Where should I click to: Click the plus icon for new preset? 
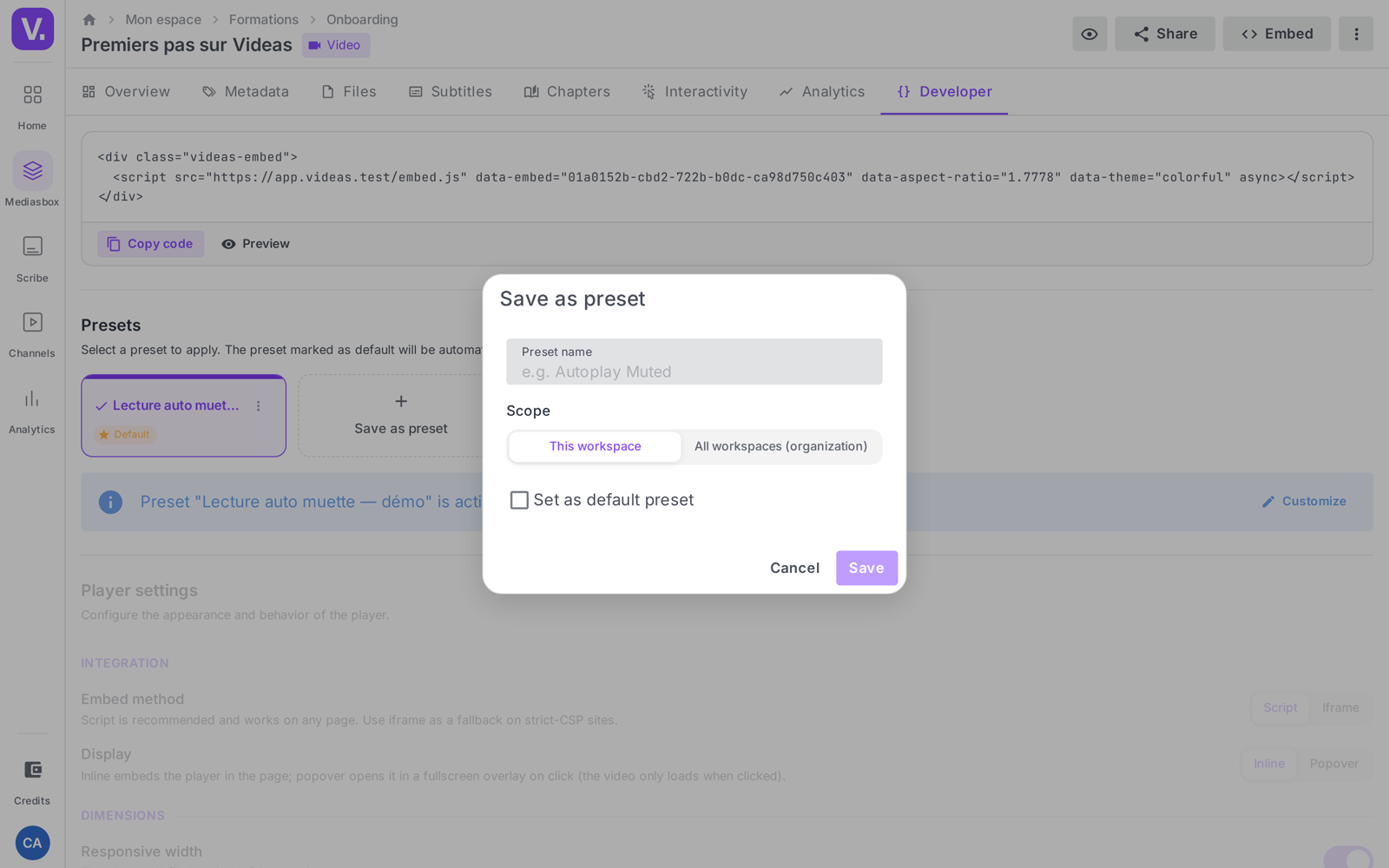pyautogui.click(x=401, y=401)
